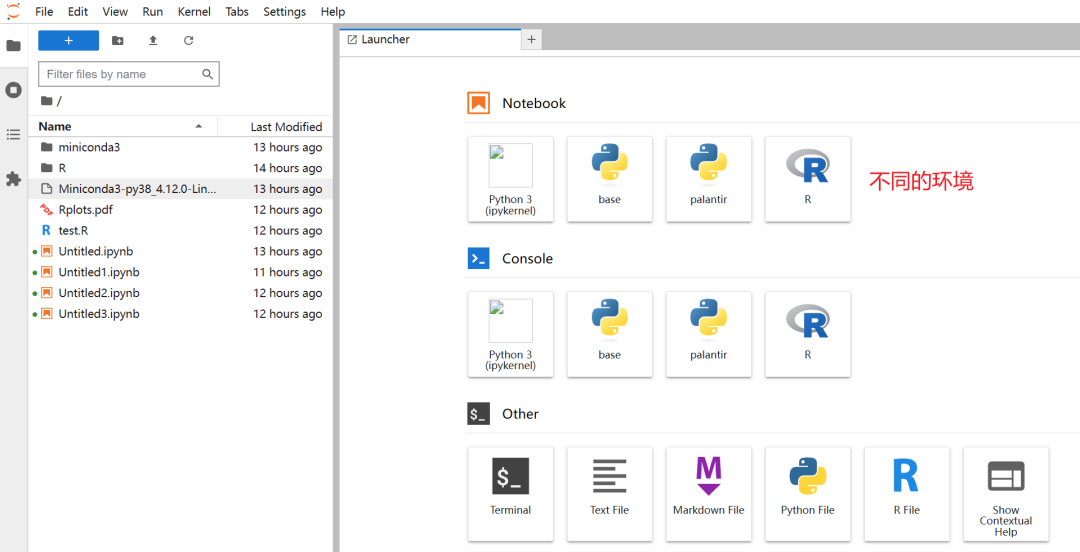Open Running Terminals and Kernels sidebar
Image resolution: width=1080 pixels, height=552 pixels.
point(13,90)
